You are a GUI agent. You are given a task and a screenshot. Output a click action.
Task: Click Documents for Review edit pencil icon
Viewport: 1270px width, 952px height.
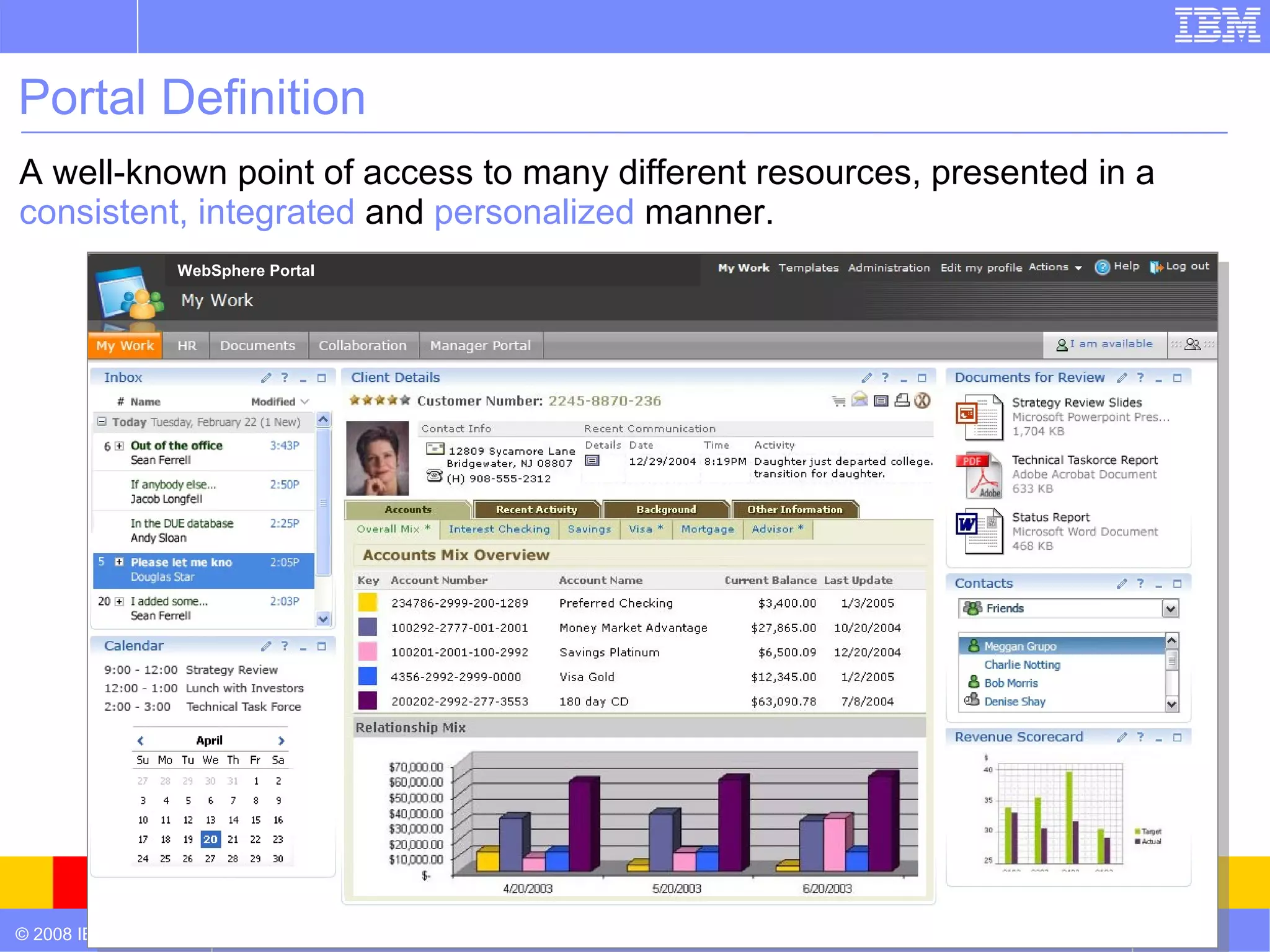[1121, 377]
